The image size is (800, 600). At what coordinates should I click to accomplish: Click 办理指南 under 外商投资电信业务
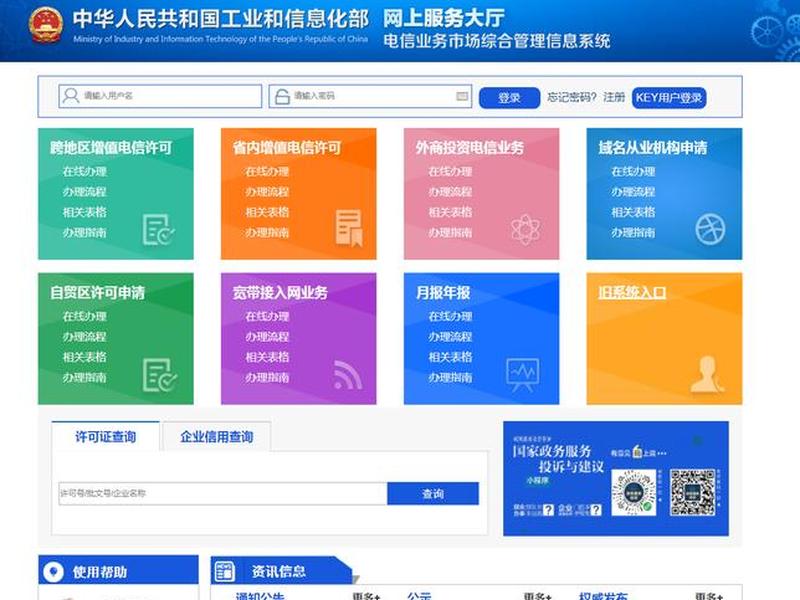(451, 233)
